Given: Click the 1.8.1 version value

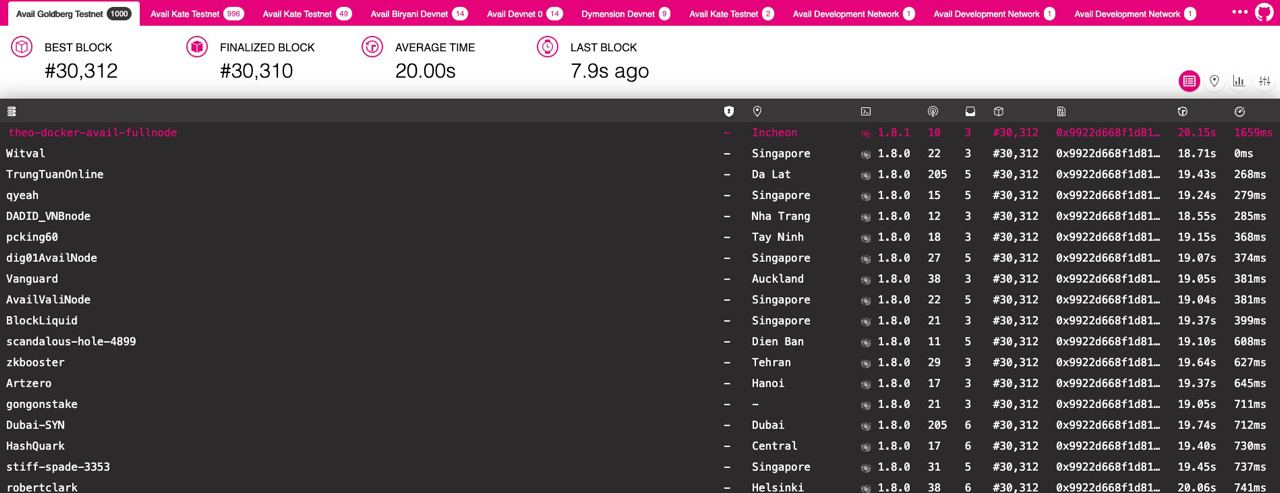Looking at the screenshot, I should pos(894,133).
